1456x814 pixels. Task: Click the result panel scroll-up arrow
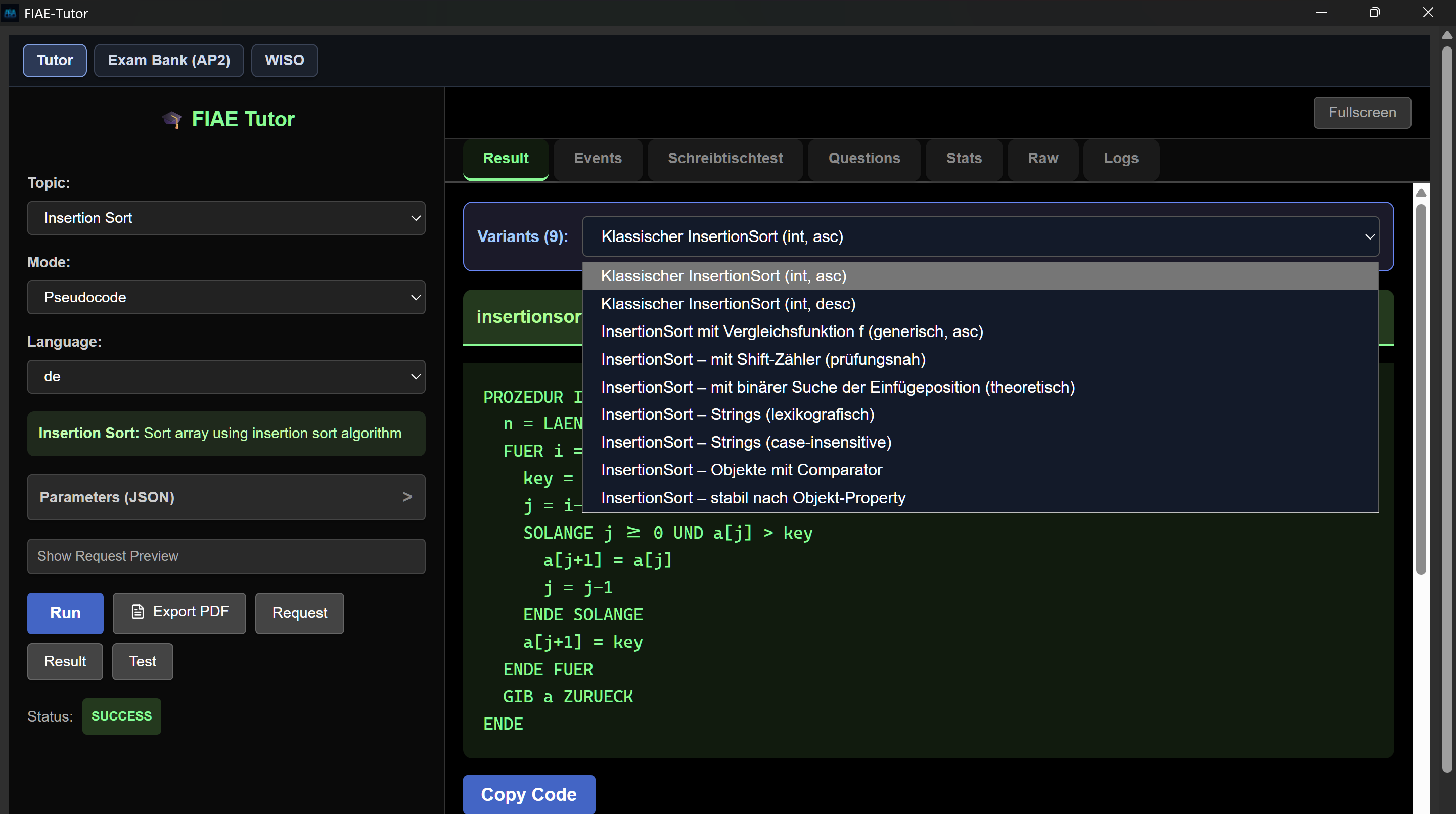click(1421, 193)
